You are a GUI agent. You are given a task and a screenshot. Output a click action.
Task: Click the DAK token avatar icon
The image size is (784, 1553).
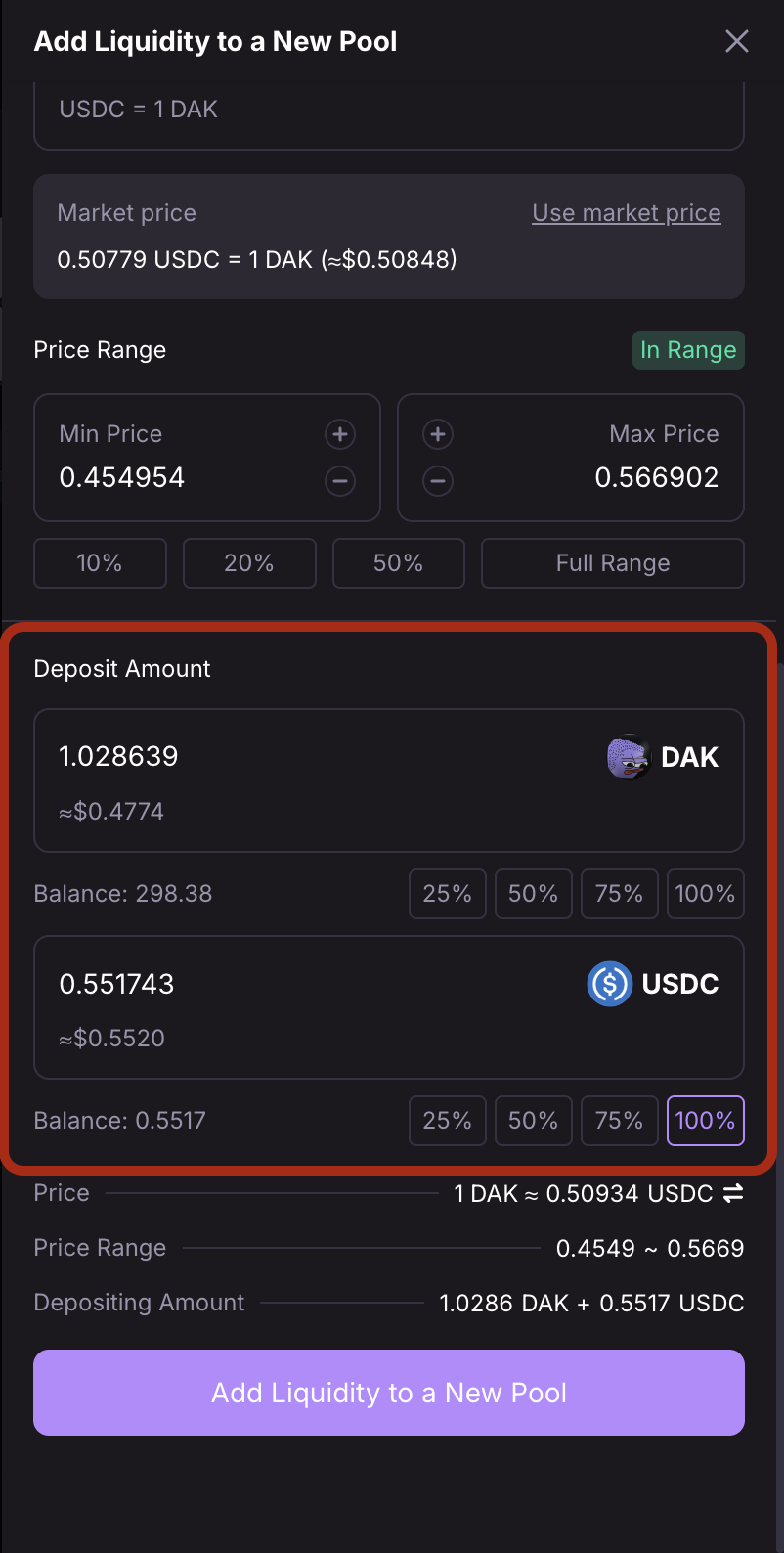coord(629,757)
